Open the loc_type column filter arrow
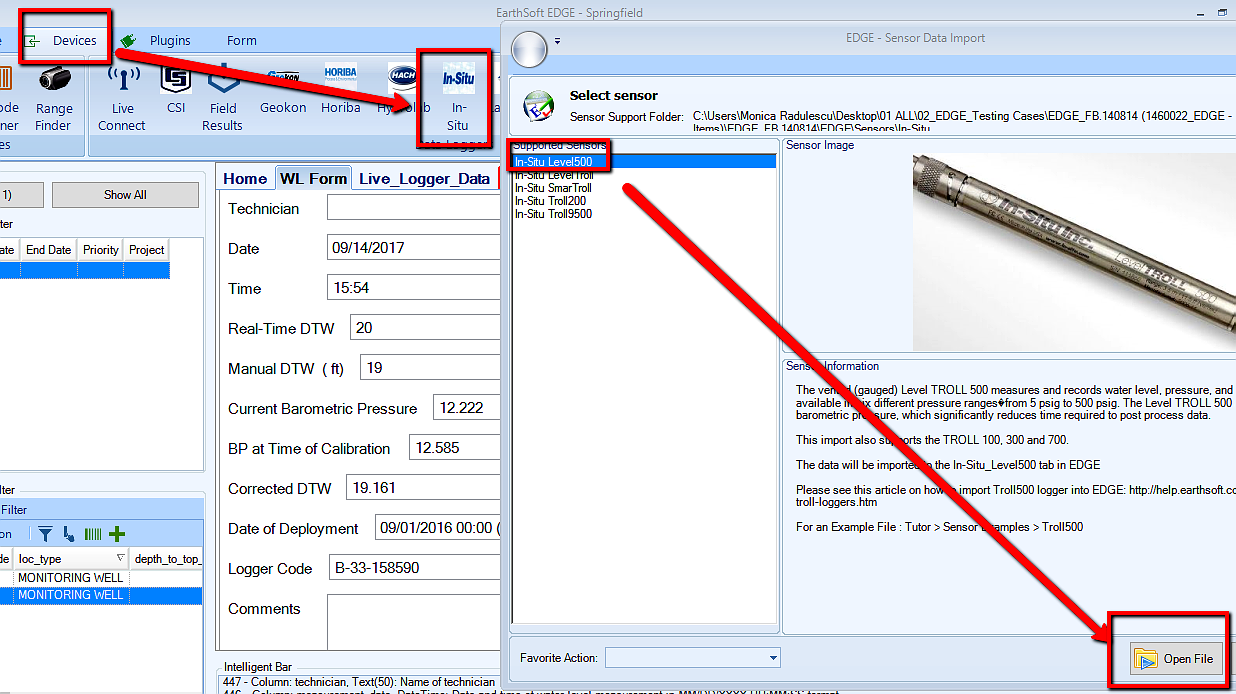This screenshot has height=694, width=1236. click(x=120, y=559)
